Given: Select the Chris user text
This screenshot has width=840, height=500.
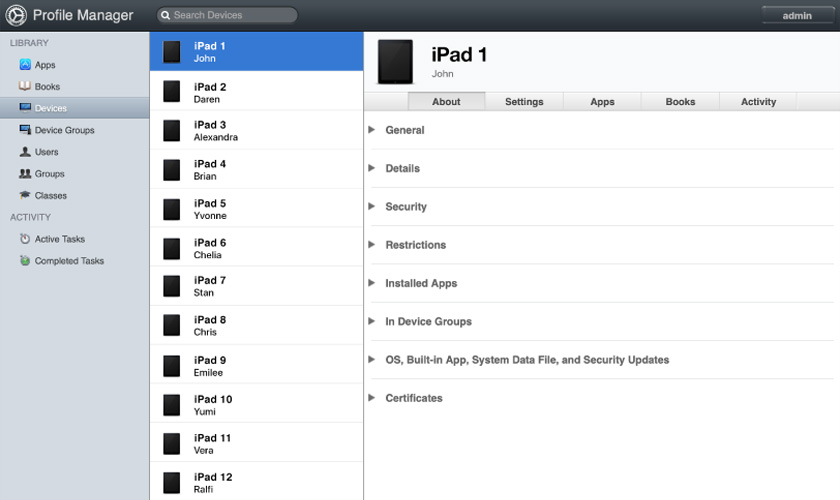Looking at the screenshot, I should (205, 332).
